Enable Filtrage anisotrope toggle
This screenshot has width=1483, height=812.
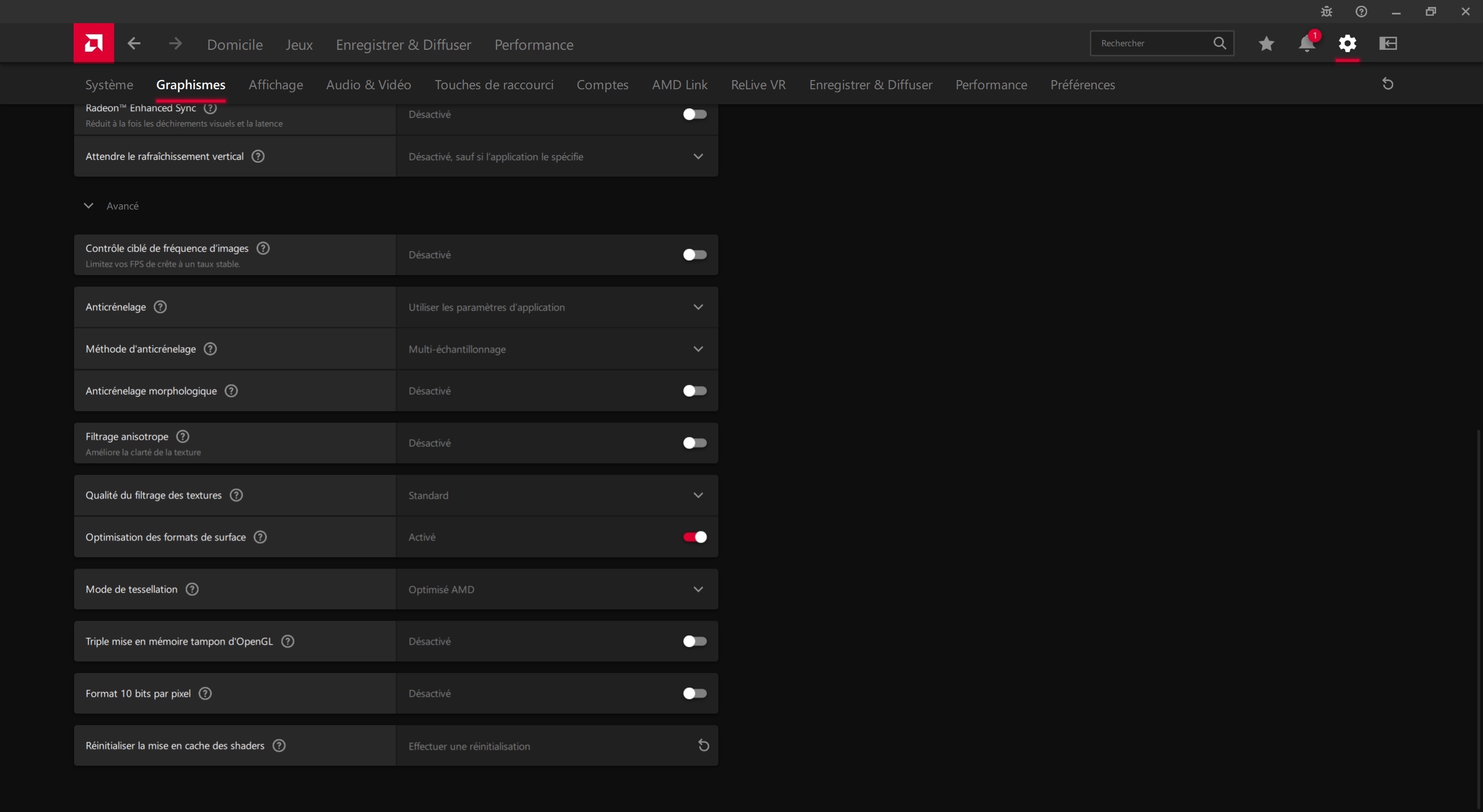tap(695, 443)
